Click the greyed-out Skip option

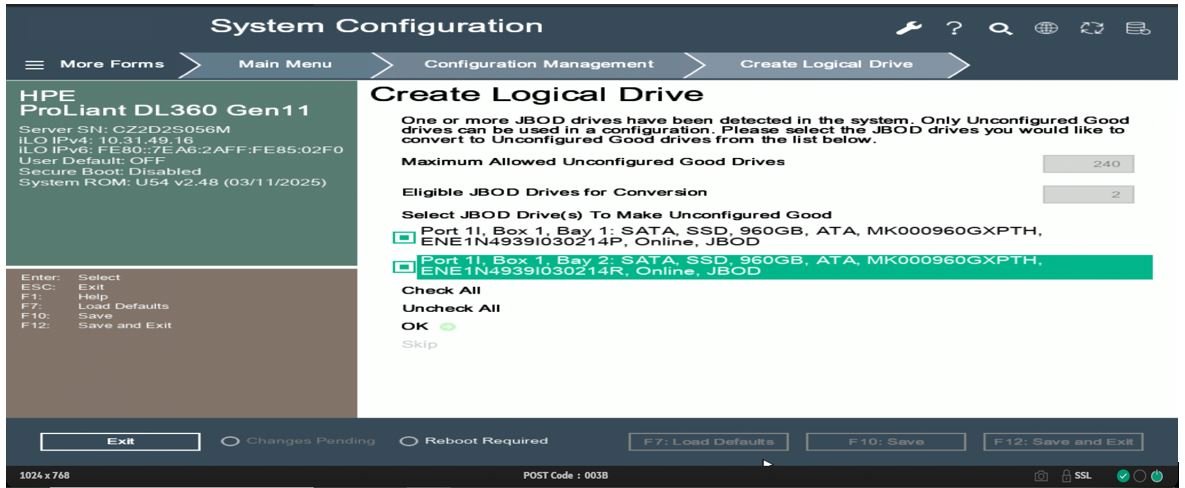click(419, 344)
